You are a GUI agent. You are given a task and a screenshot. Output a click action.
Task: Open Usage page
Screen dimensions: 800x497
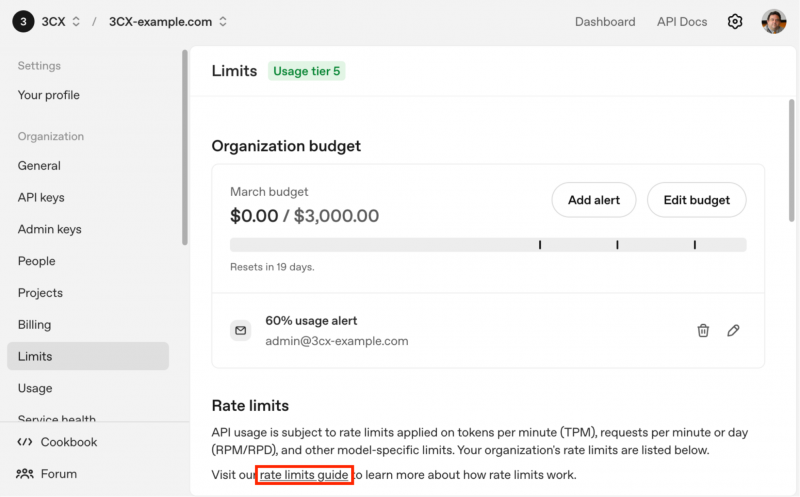tap(35, 388)
